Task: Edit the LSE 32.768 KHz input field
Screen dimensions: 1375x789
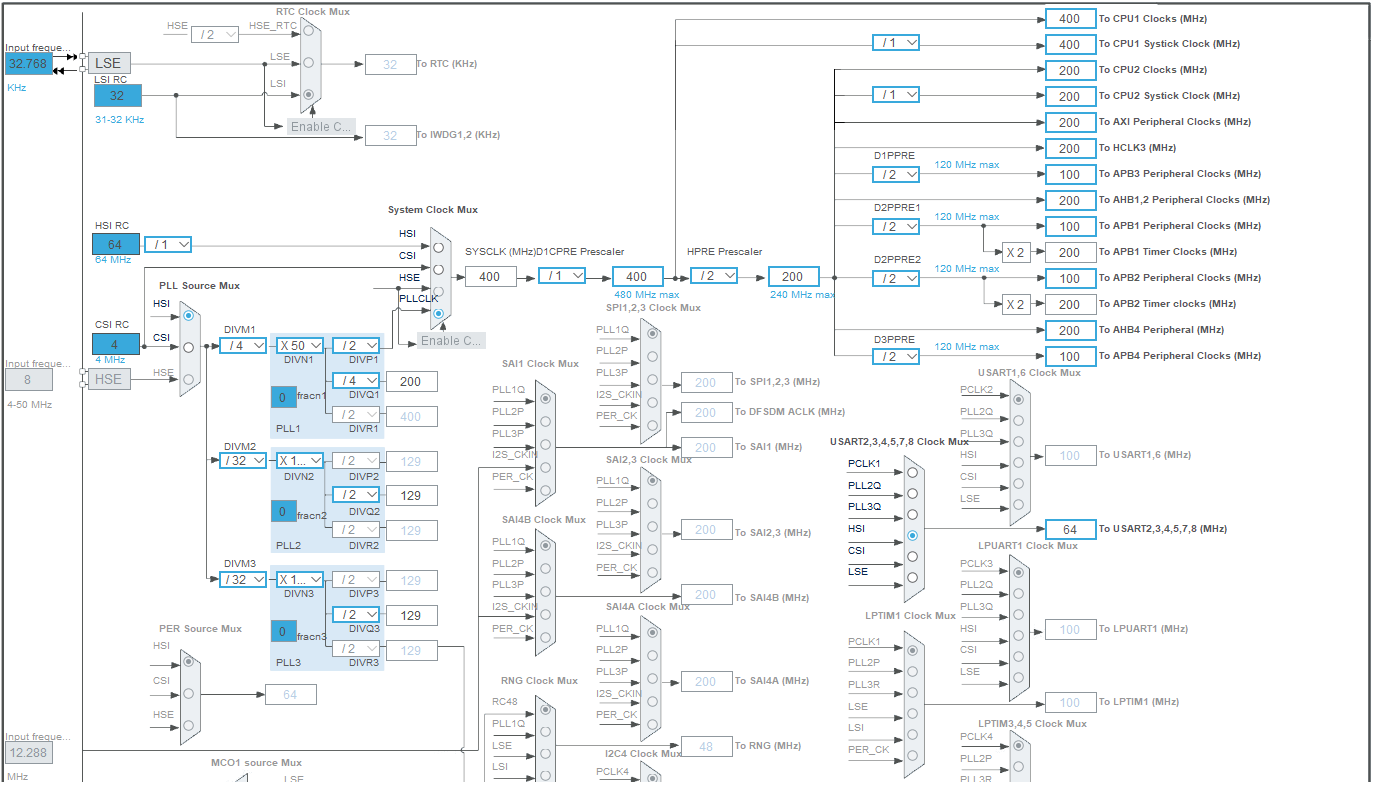Action: coord(28,64)
